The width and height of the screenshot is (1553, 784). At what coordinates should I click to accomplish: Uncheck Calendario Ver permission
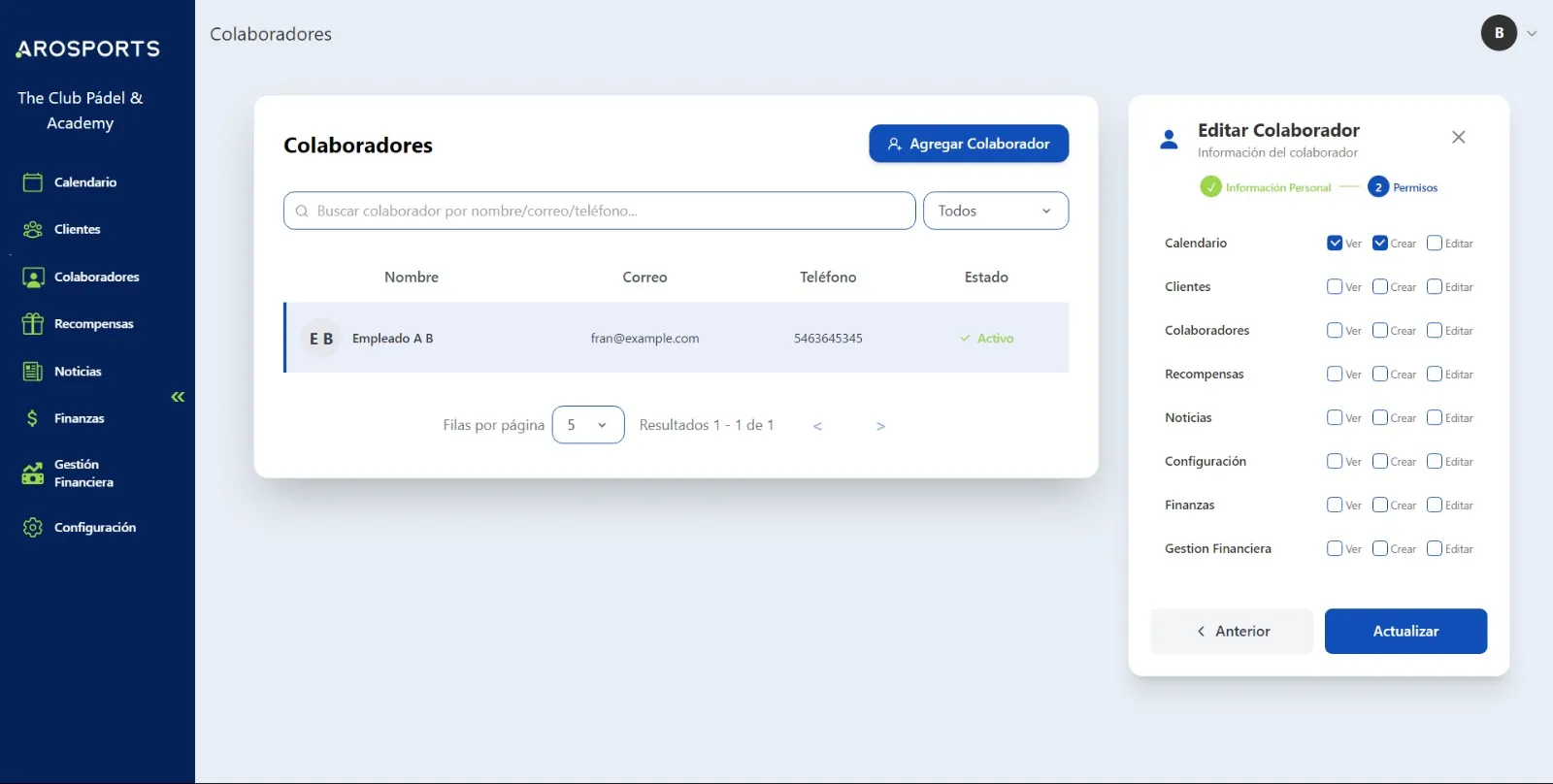click(x=1335, y=243)
